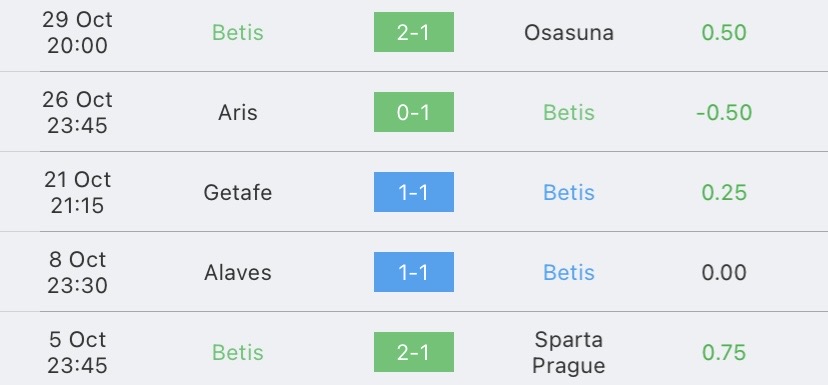Open Sparta Prague team link
The width and height of the screenshot is (828, 385).
coord(569,352)
